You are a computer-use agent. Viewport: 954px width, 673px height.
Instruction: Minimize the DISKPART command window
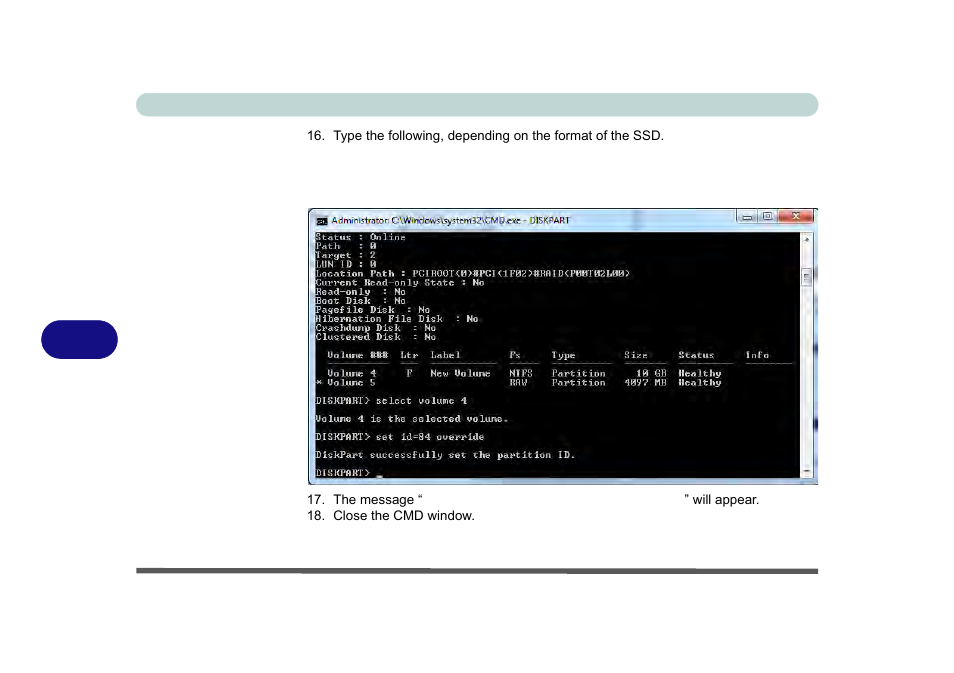point(747,217)
